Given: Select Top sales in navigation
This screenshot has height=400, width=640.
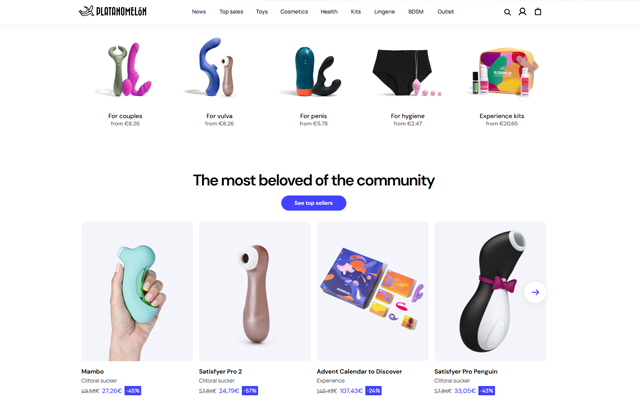Looking at the screenshot, I should [x=231, y=12].
